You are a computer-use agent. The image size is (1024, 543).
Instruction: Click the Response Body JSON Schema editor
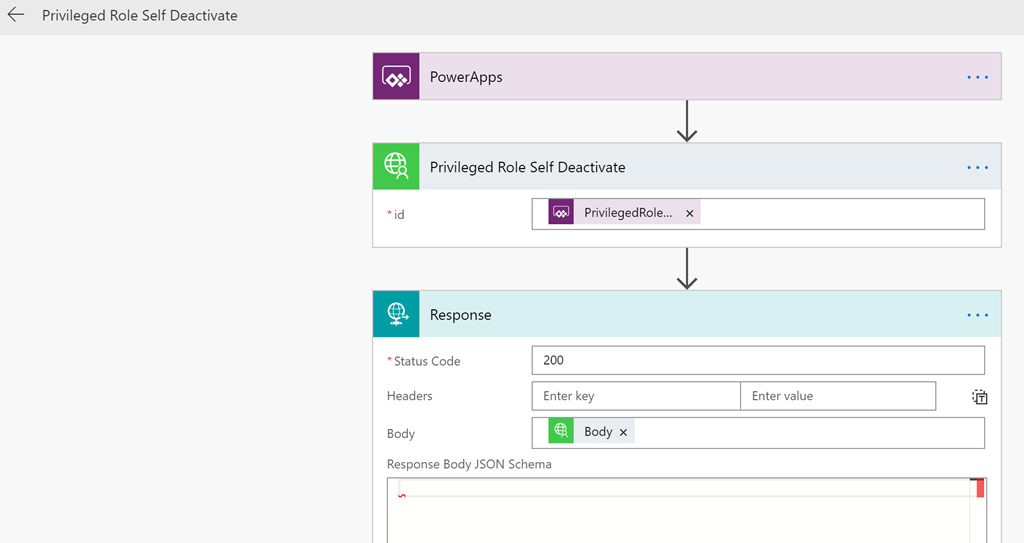[x=686, y=510]
